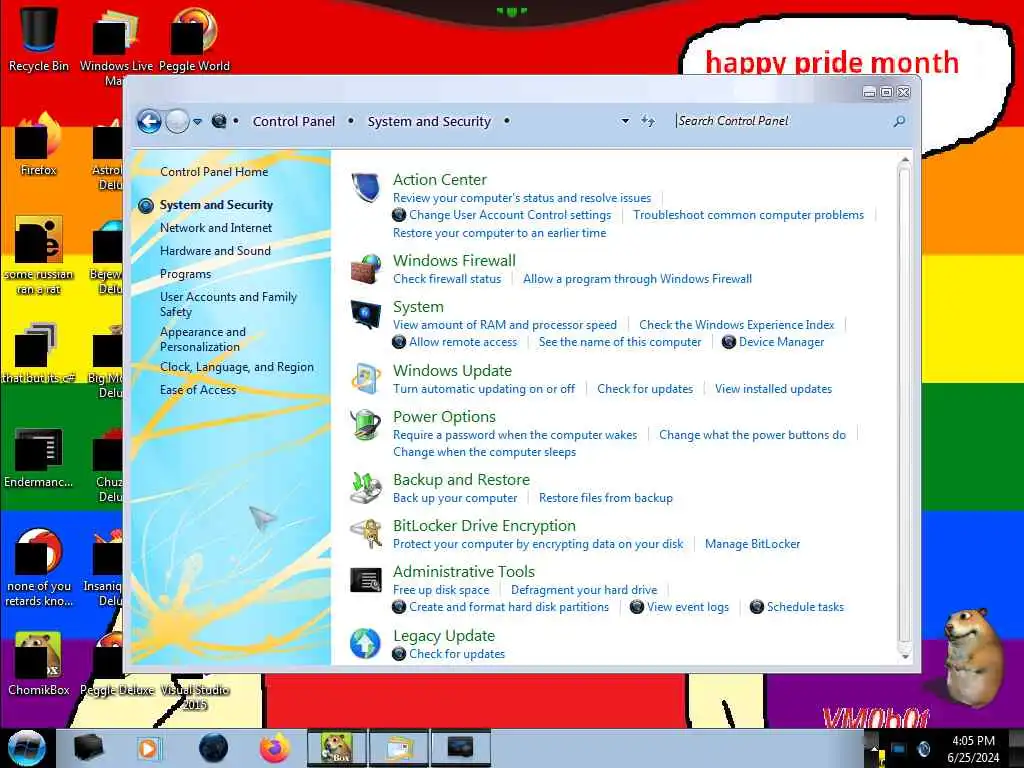Click Change User Account Control settings
Viewport: 1024px width, 768px height.
click(510, 215)
